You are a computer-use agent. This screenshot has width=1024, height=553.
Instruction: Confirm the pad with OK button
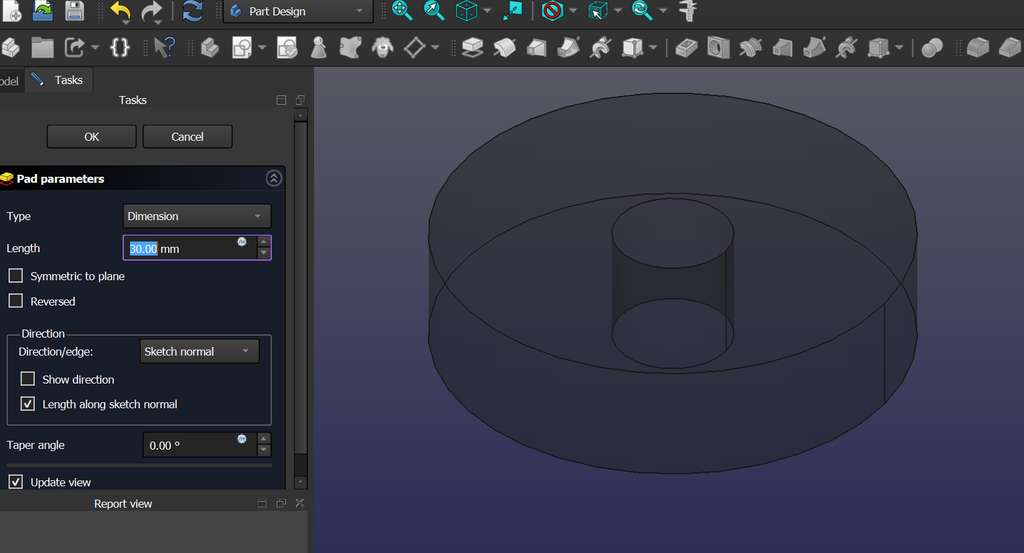click(x=91, y=136)
